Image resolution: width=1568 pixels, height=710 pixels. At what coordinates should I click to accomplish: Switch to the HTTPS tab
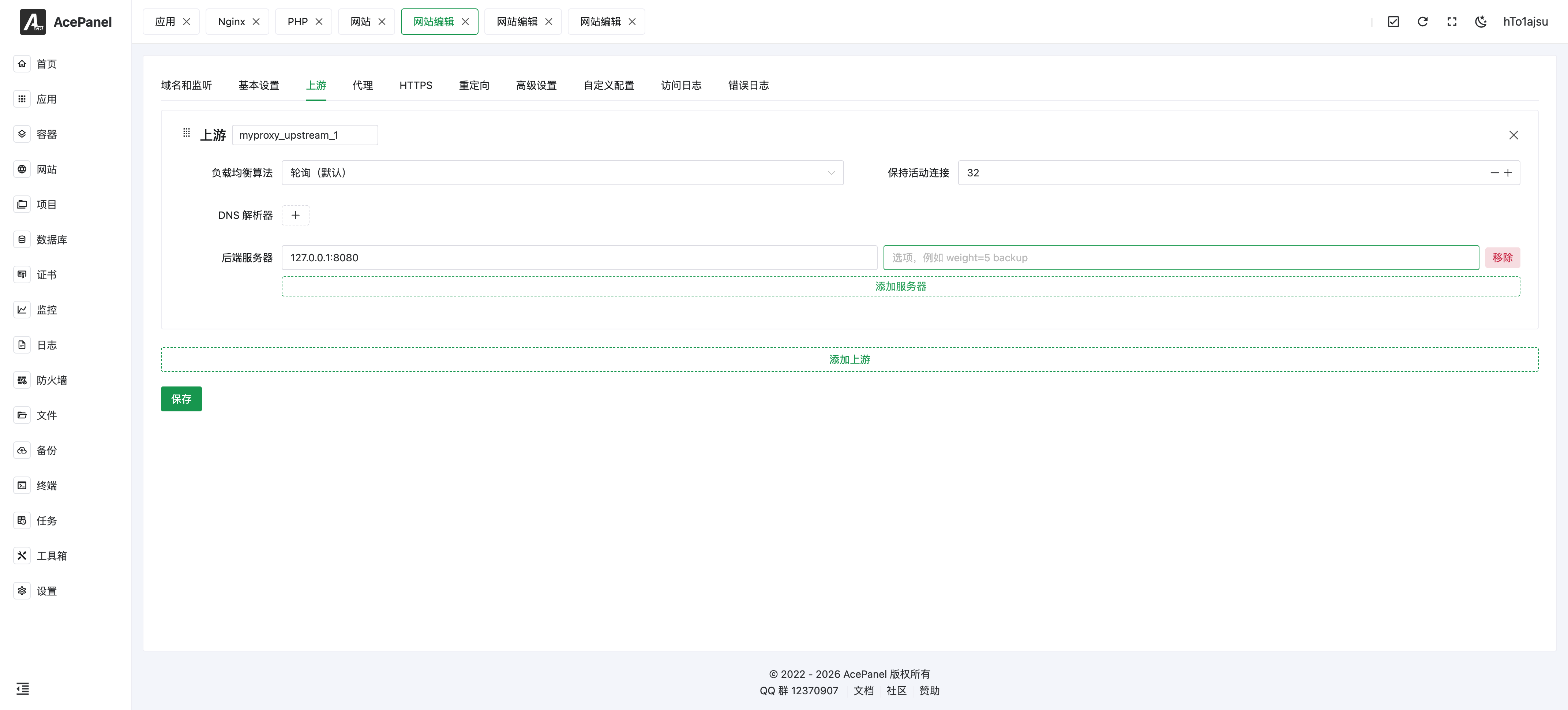click(x=416, y=85)
